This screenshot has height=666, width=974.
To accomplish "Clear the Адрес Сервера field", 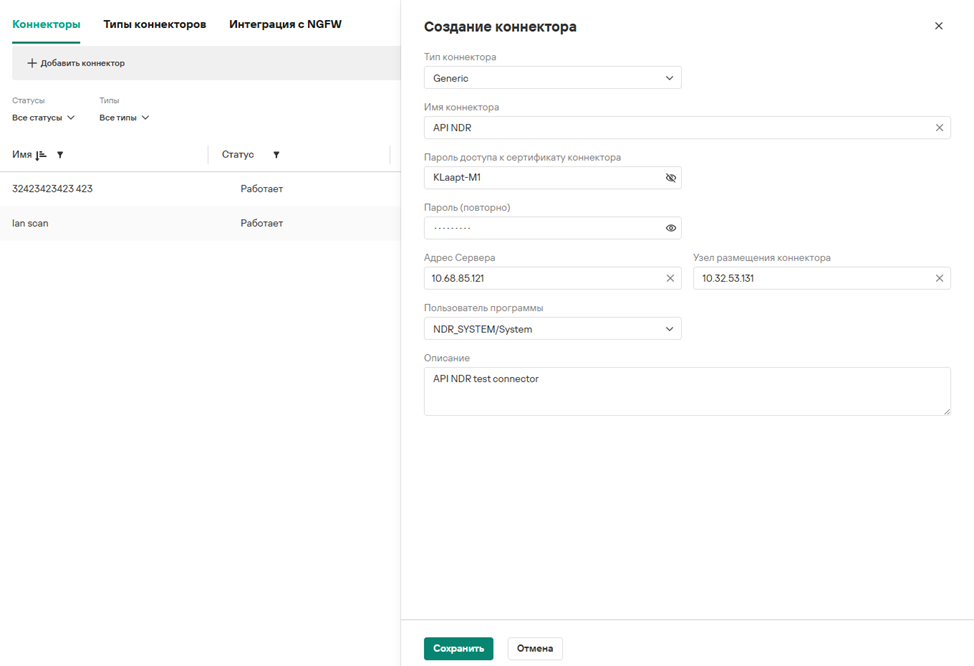I will pyautogui.click(x=670, y=278).
